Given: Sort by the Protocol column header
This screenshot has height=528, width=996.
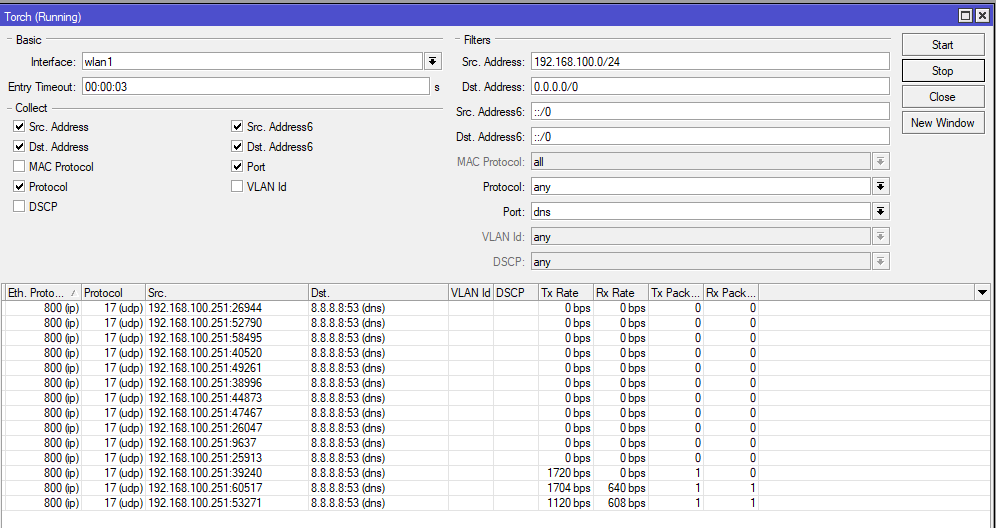Looking at the screenshot, I should click(113, 293).
